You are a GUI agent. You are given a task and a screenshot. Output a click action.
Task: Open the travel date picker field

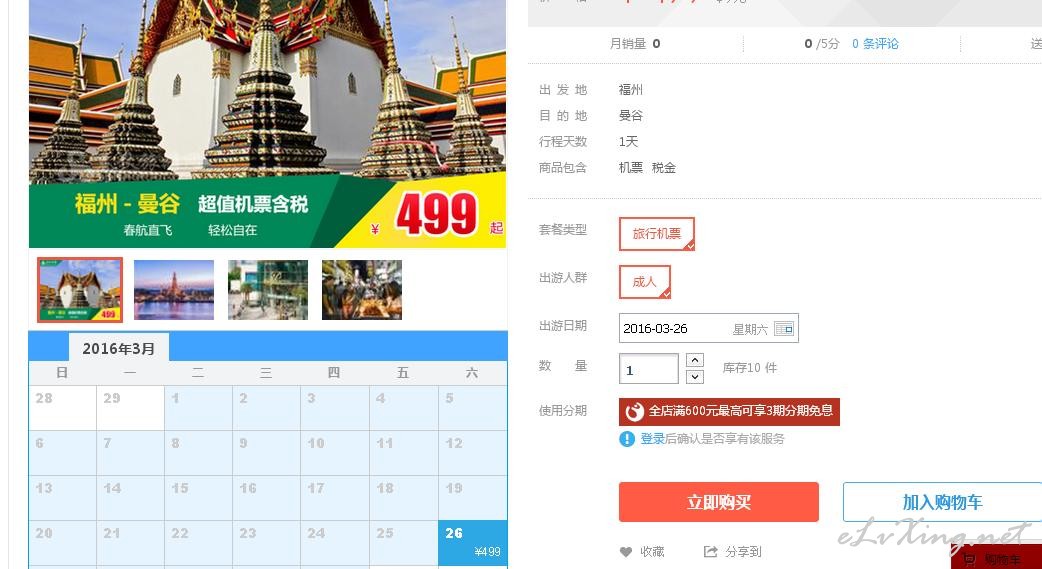click(708, 328)
